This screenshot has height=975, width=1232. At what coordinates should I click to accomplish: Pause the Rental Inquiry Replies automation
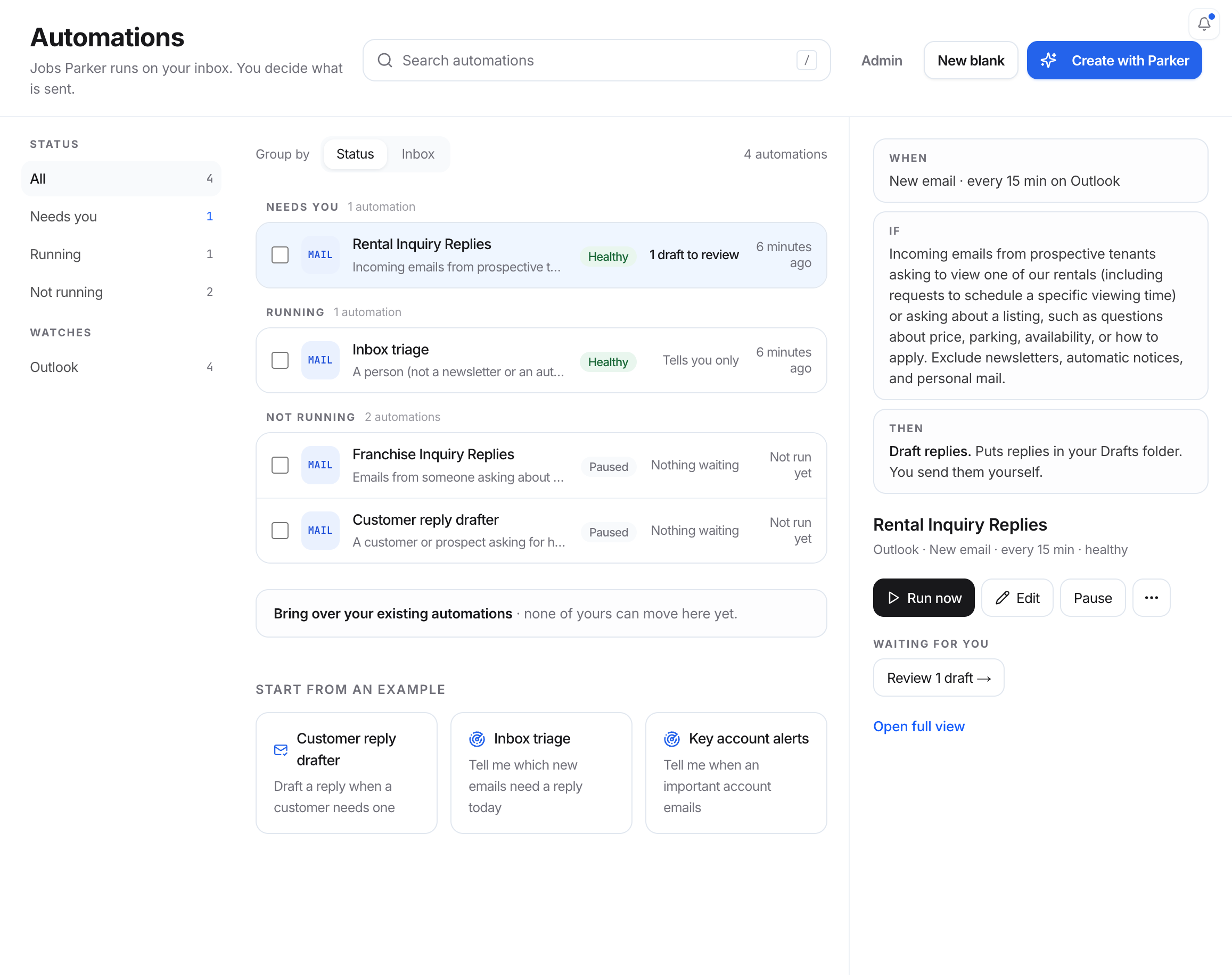[1092, 598]
